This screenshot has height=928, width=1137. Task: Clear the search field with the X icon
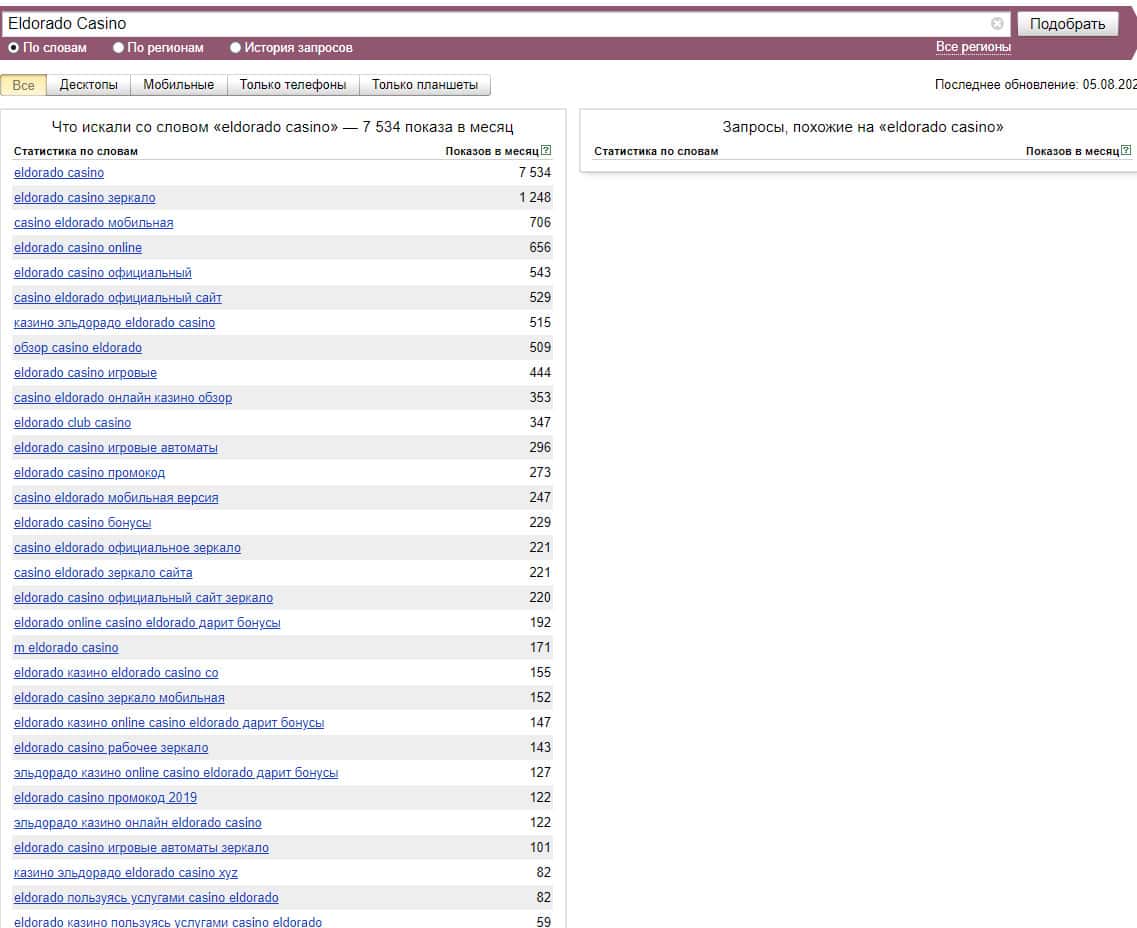(997, 23)
